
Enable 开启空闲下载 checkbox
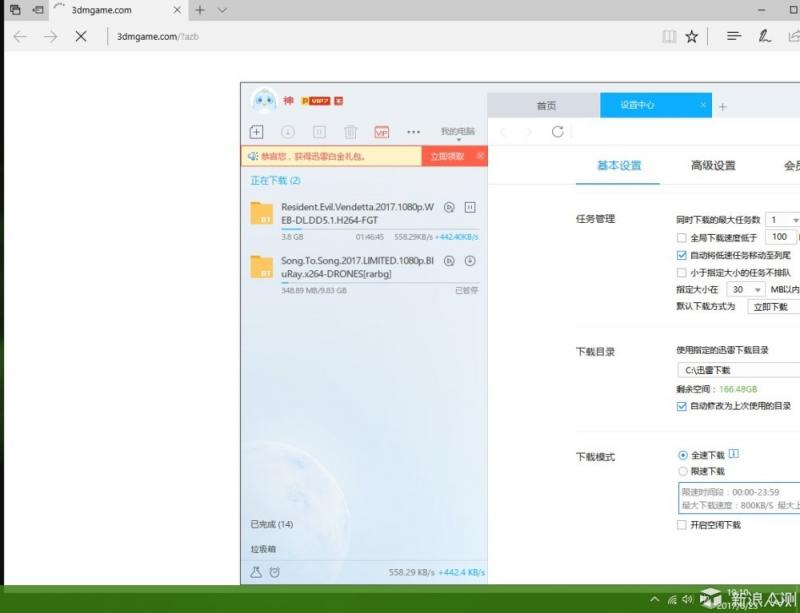[x=681, y=525]
